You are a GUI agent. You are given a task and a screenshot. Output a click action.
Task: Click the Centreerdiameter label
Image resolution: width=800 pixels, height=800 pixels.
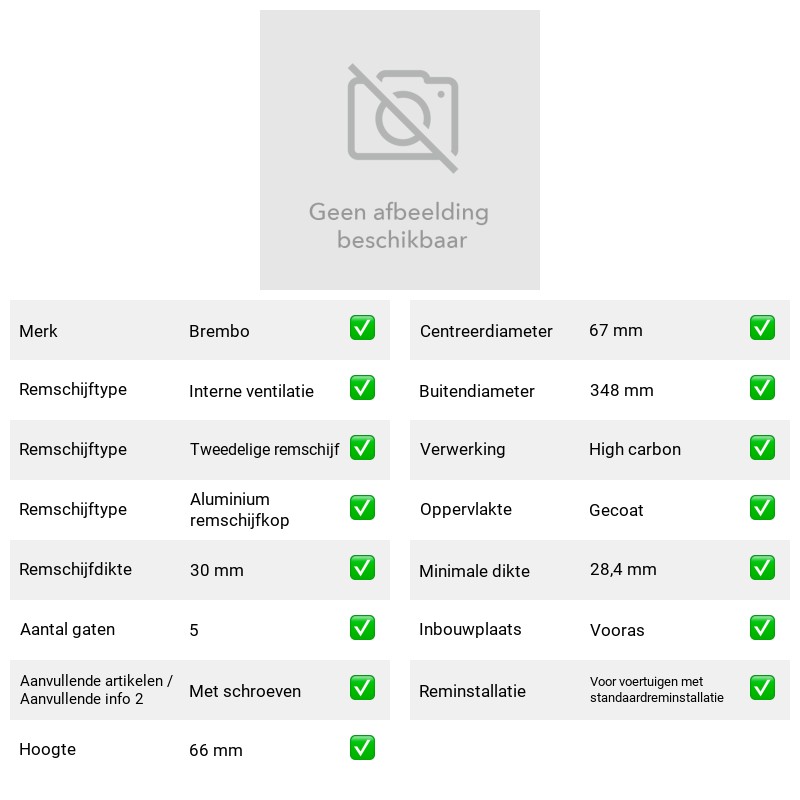point(486,331)
